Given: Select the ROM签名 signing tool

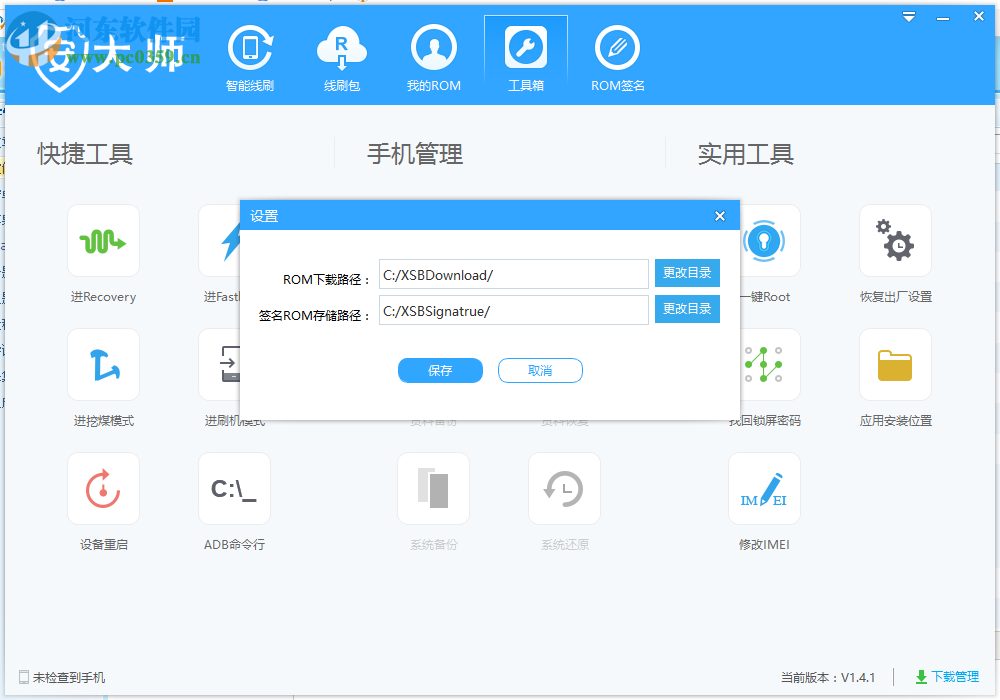Looking at the screenshot, I should pos(616,57).
